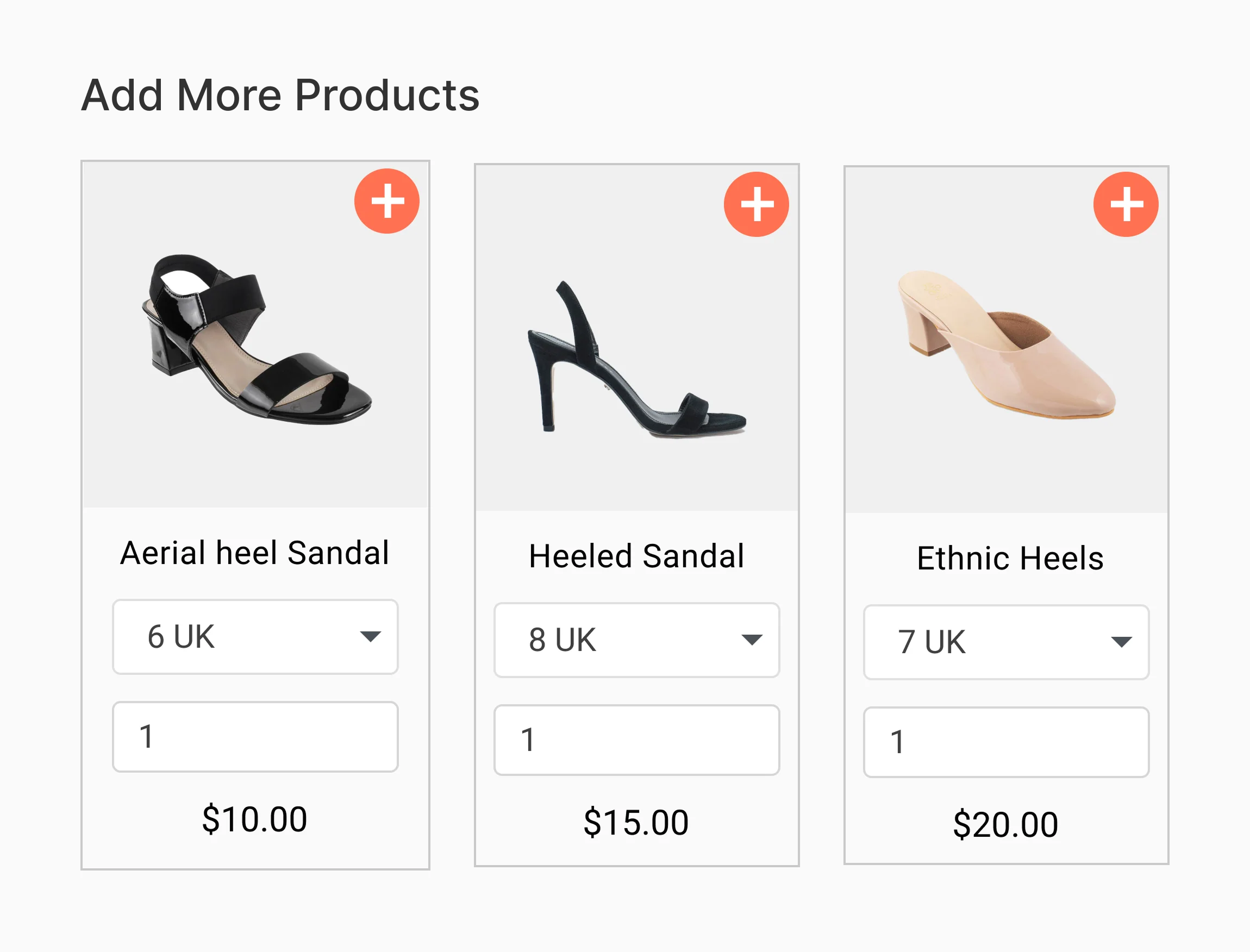
Task: View the beige mule shoe picture
Action: [1006, 345]
